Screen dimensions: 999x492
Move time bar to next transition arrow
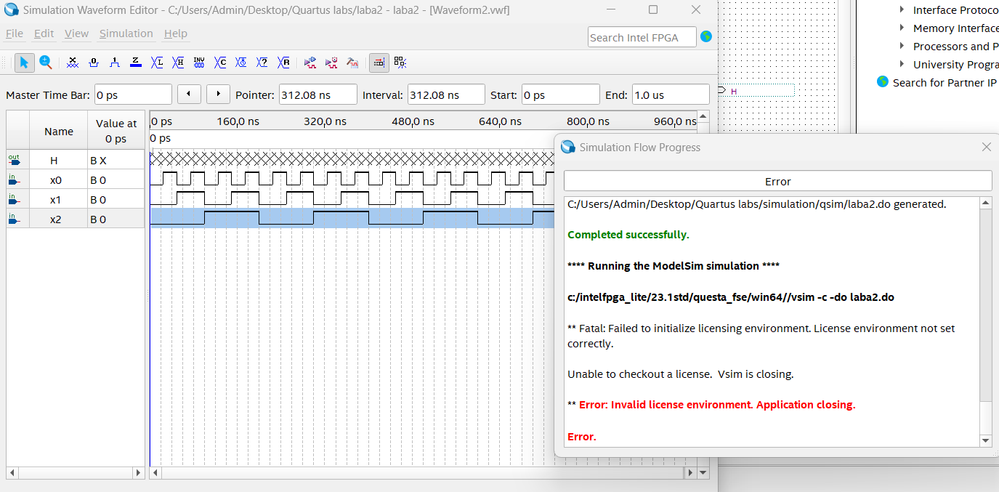217,95
